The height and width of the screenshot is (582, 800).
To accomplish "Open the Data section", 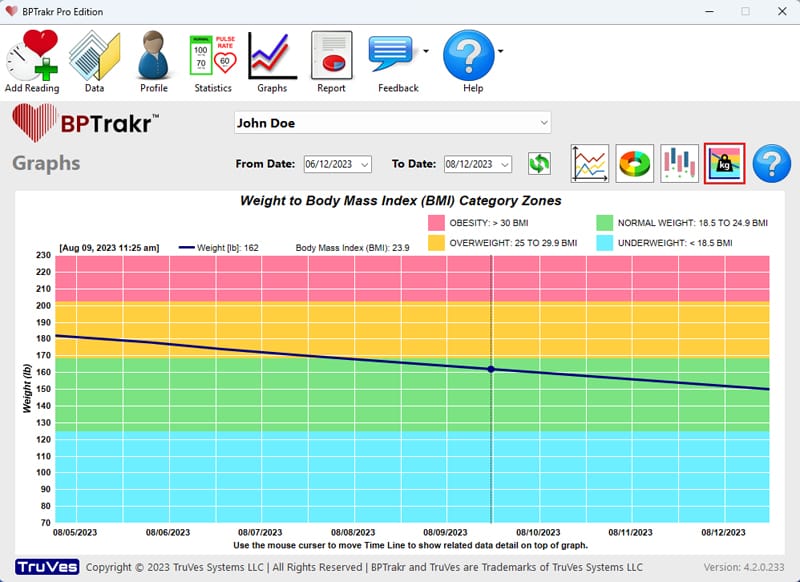I will click(94, 60).
